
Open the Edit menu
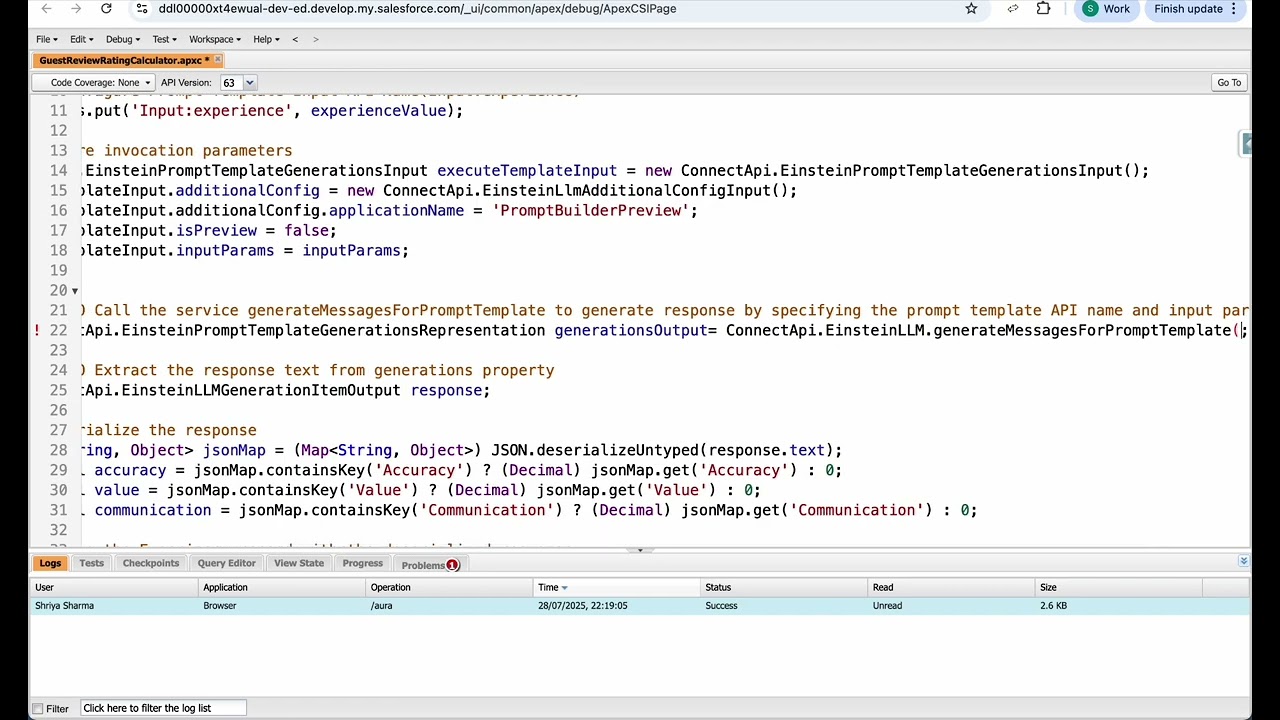[81, 39]
